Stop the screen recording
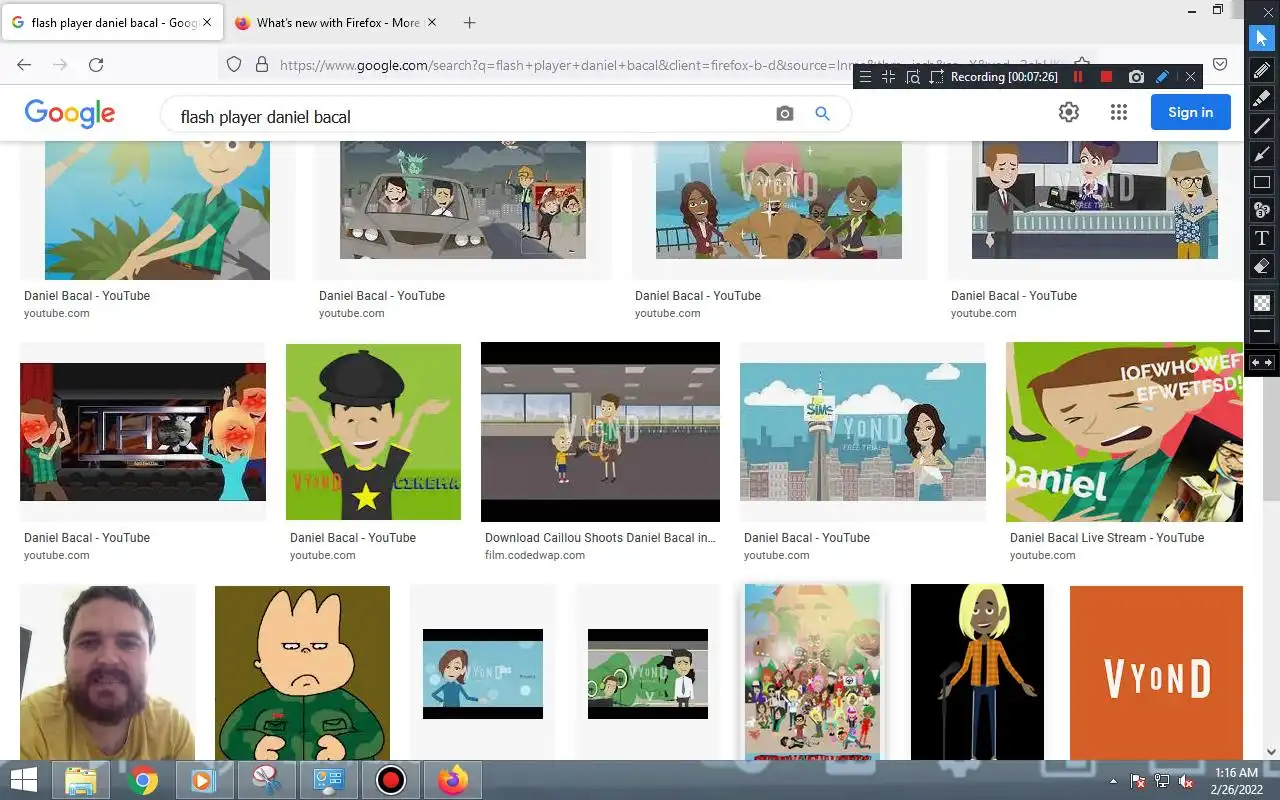This screenshot has height=800, width=1280. (x=1106, y=77)
